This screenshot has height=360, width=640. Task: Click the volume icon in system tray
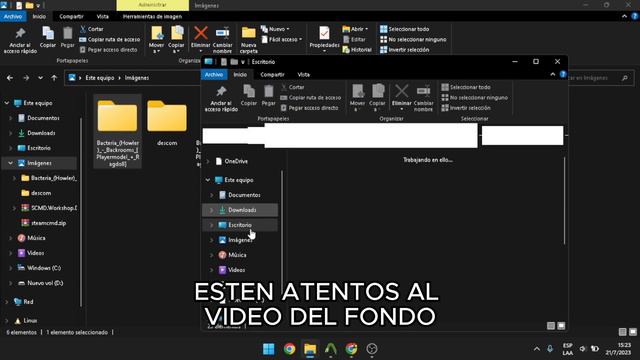(582, 349)
